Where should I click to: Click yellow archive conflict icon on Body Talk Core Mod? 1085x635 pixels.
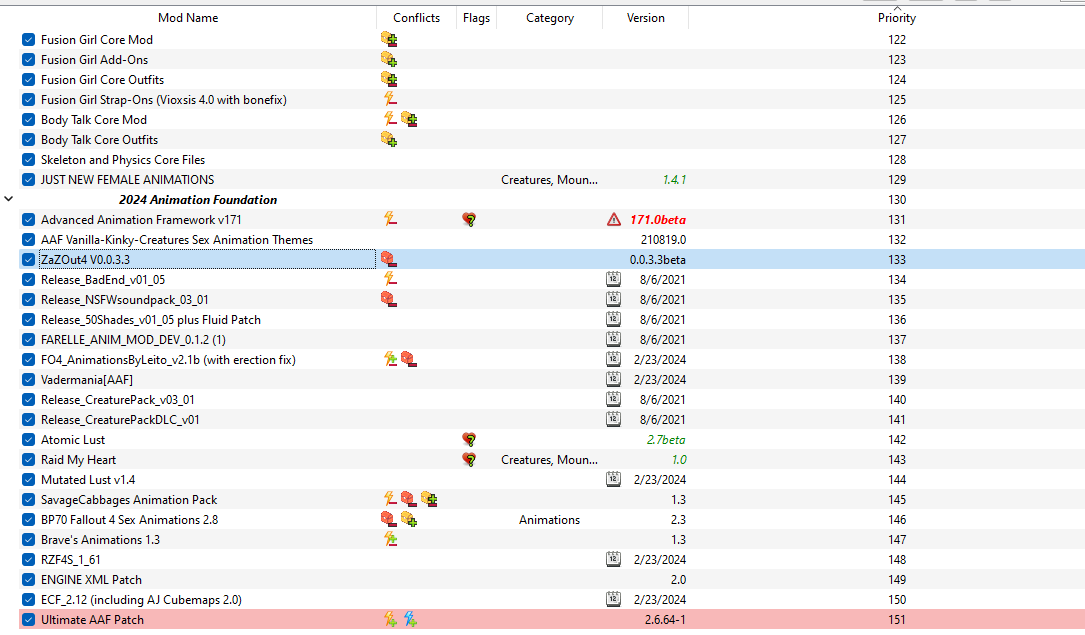click(409, 119)
